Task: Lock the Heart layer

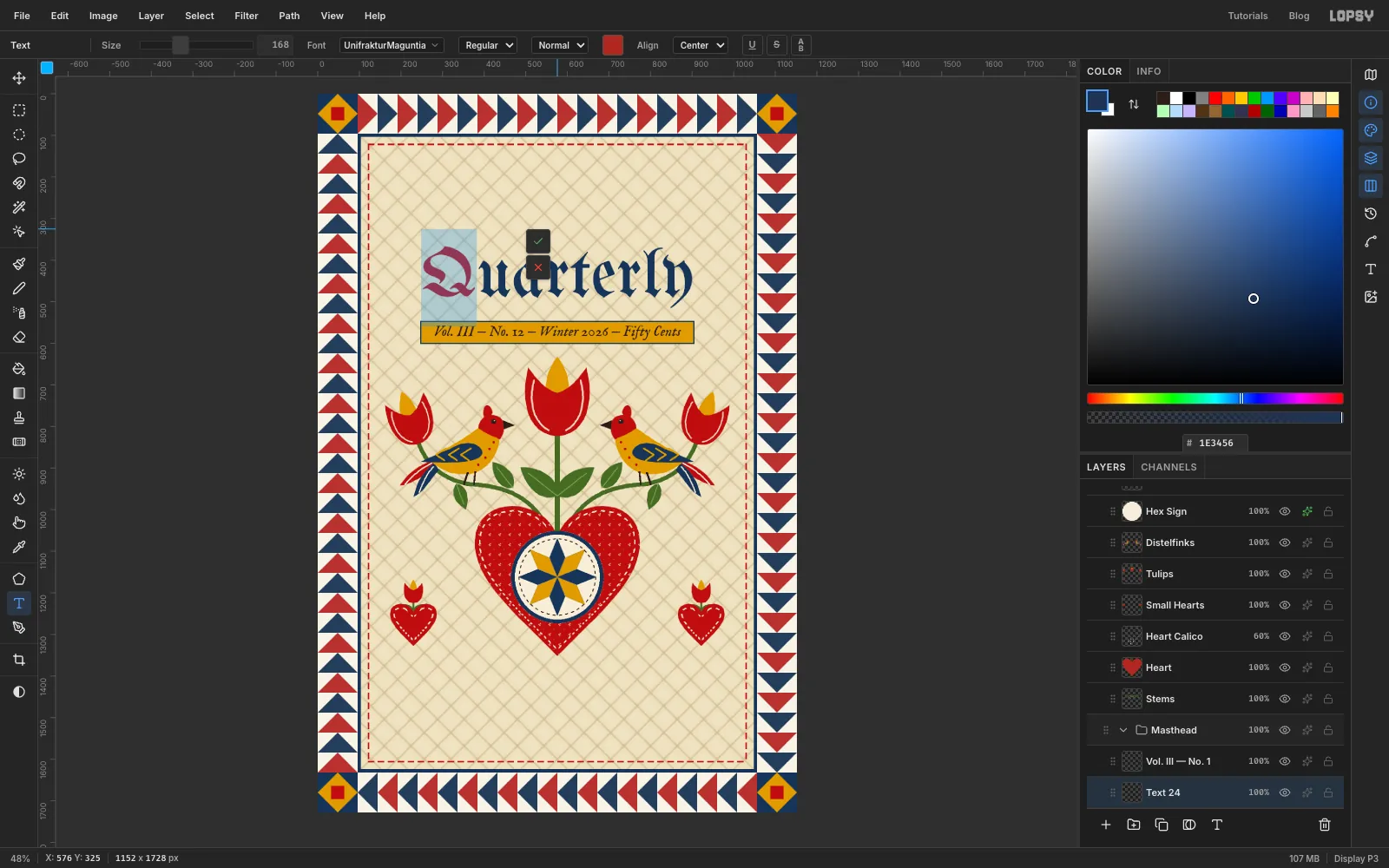Action: 1328,667
